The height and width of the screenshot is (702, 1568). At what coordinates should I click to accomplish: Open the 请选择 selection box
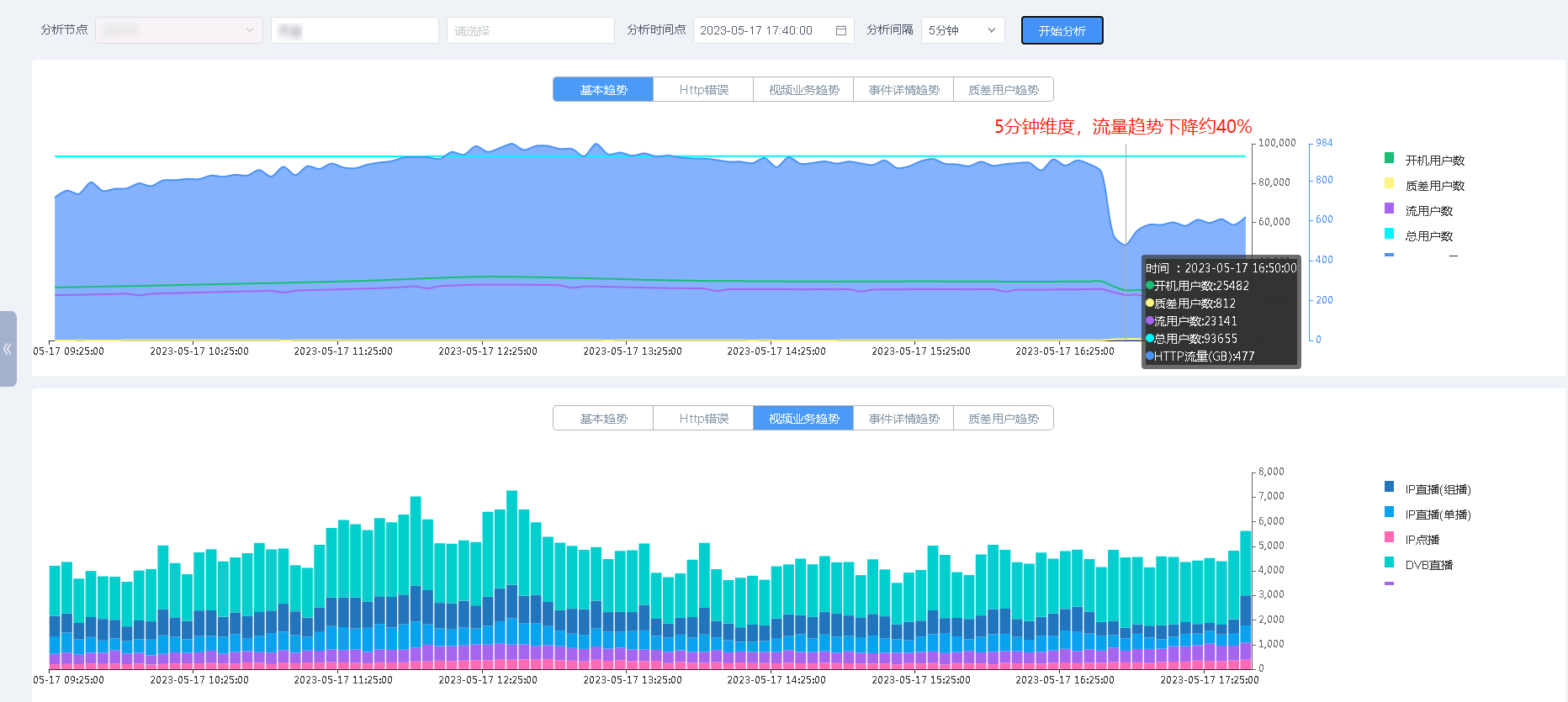[x=530, y=30]
